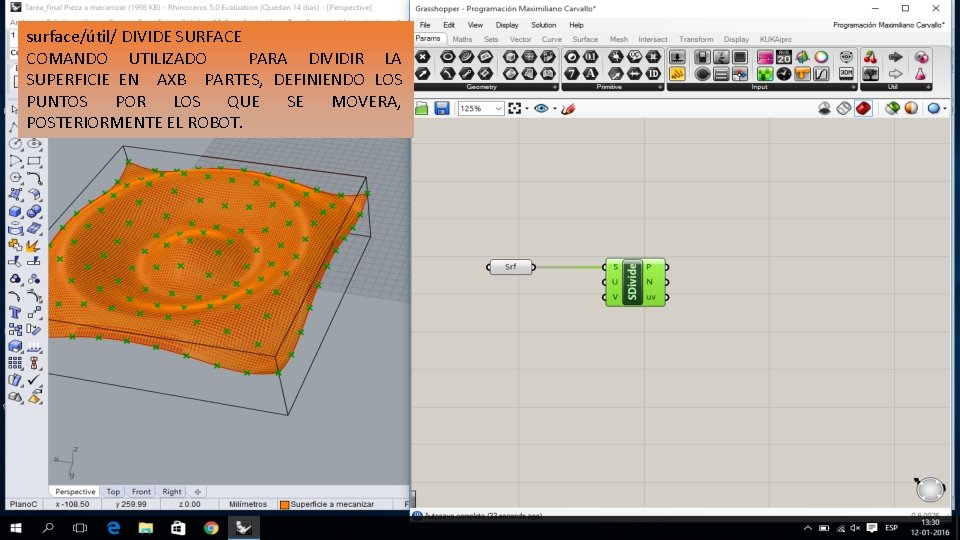Click Milímetros units in Rhino status bar
Screen dimensions: 960x540
tap(248, 504)
